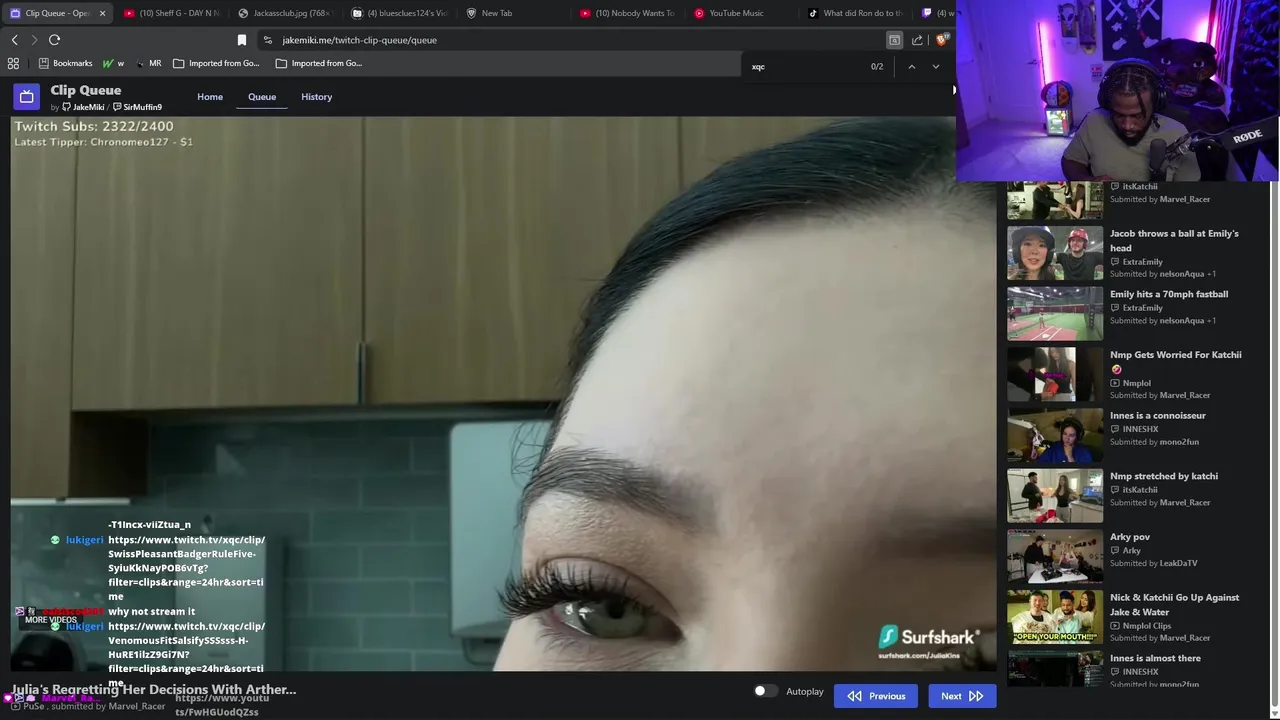1280x720 pixels.
Task: Click the find-in-page field containing xqc
Action: click(805, 67)
